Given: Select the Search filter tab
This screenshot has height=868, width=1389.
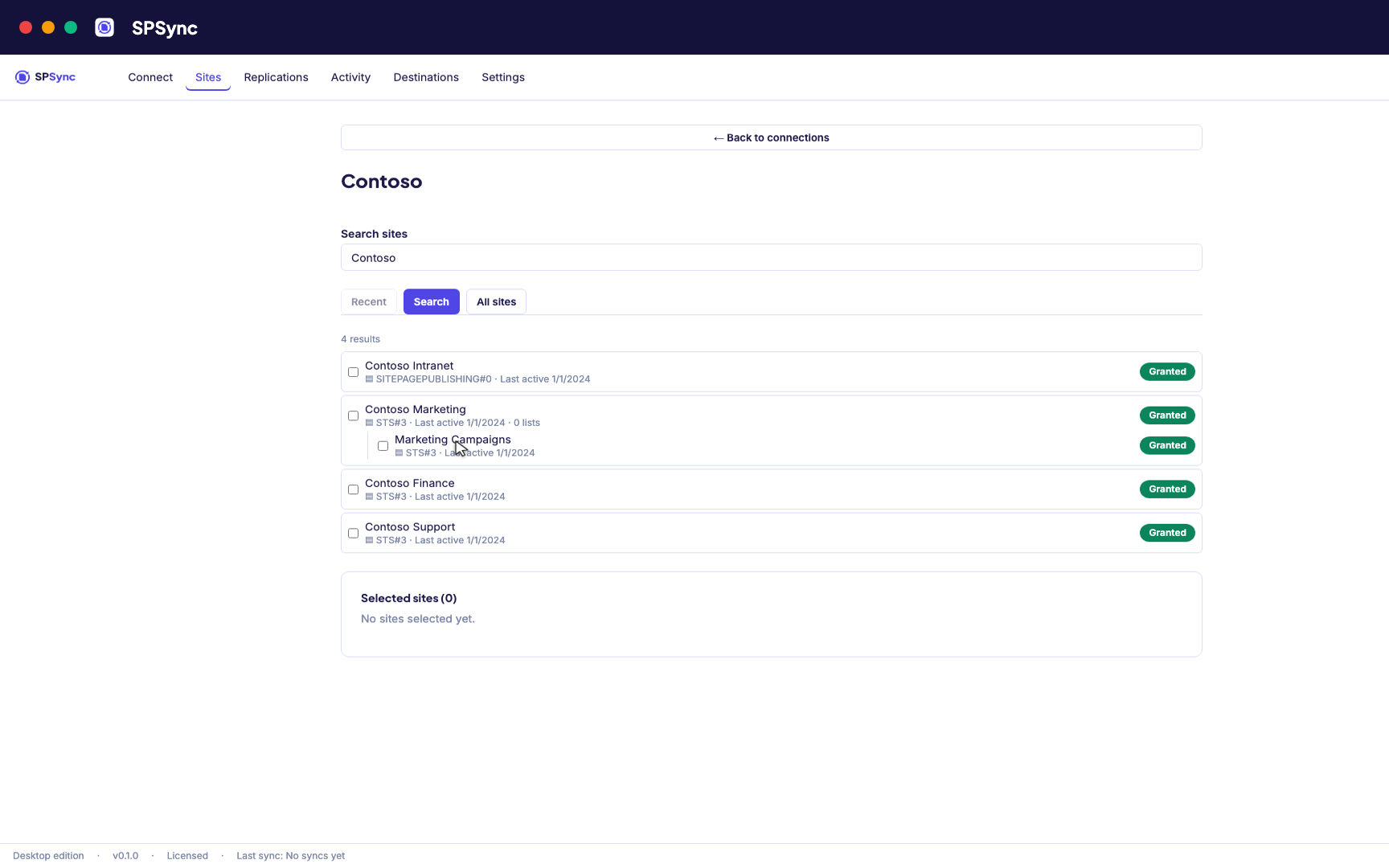Looking at the screenshot, I should tap(432, 301).
